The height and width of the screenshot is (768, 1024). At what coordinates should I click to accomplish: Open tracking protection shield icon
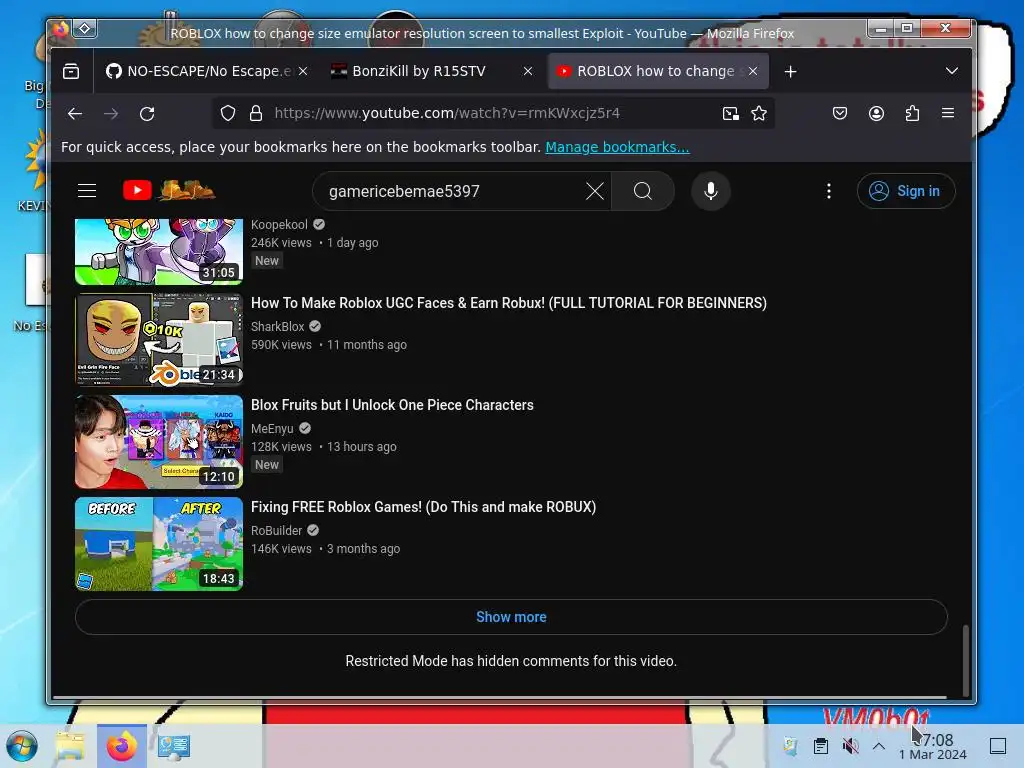[227, 114]
